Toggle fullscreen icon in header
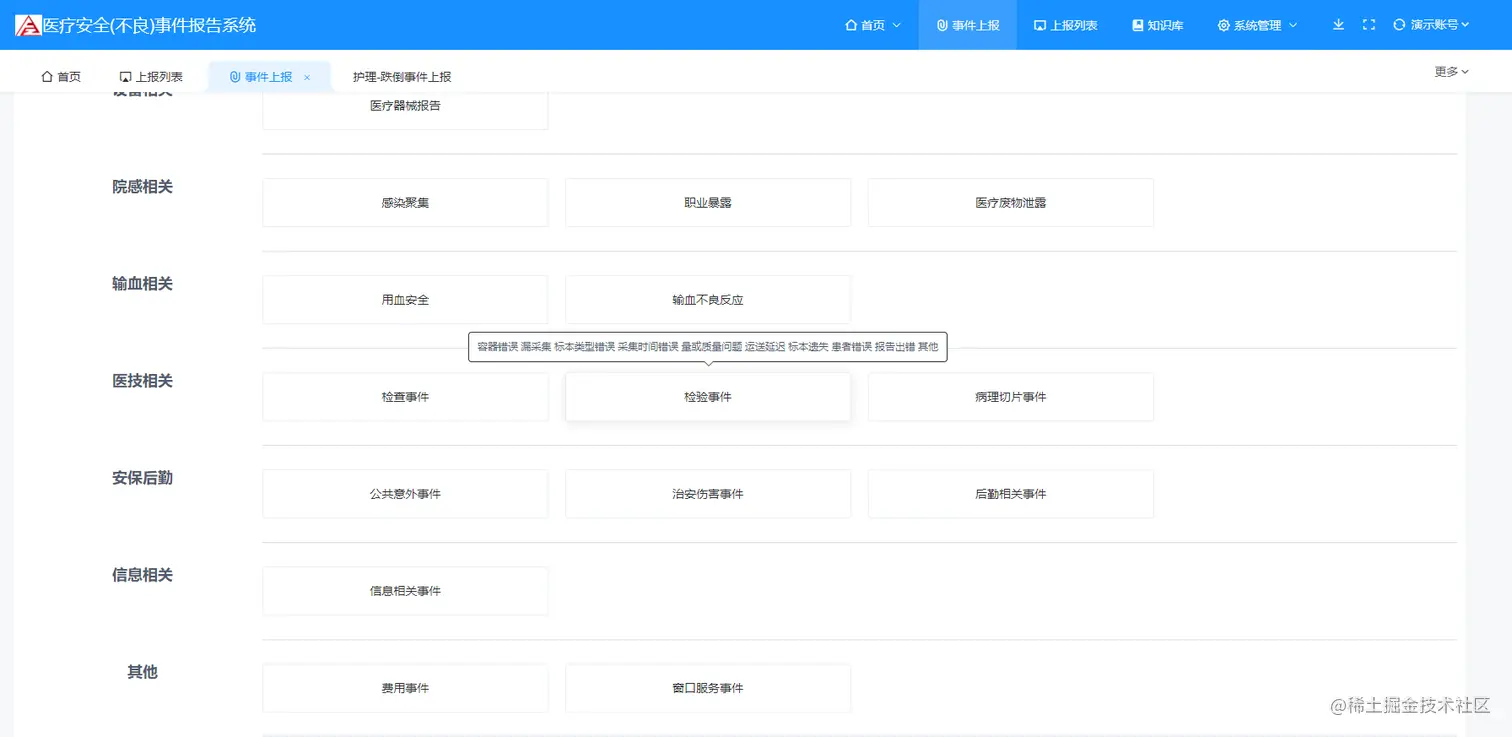Image resolution: width=1512 pixels, height=737 pixels. (1369, 24)
